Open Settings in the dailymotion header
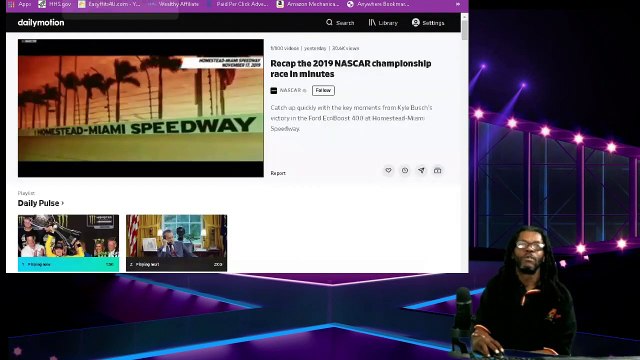Screen dimensions: 640x360 [428, 23]
